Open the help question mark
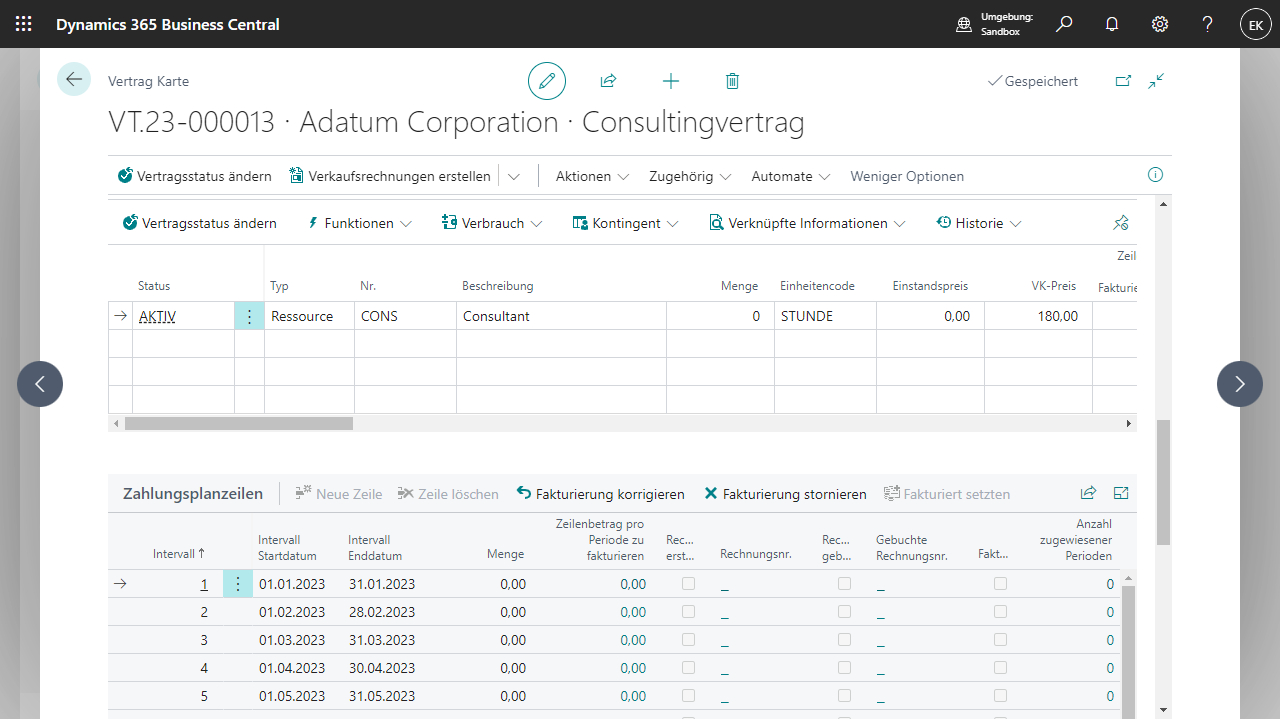The image size is (1280, 720). pos(1208,24)
